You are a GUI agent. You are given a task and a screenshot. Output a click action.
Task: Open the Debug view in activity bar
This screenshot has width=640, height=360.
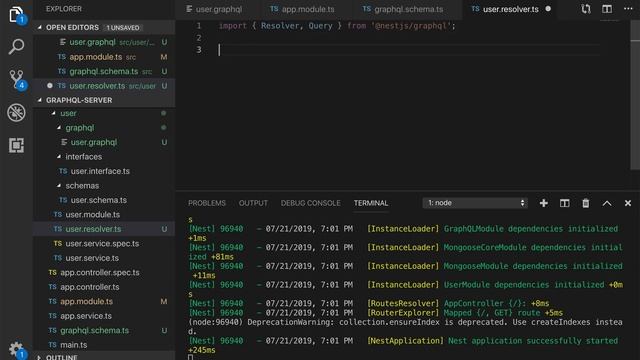(16, 112)
